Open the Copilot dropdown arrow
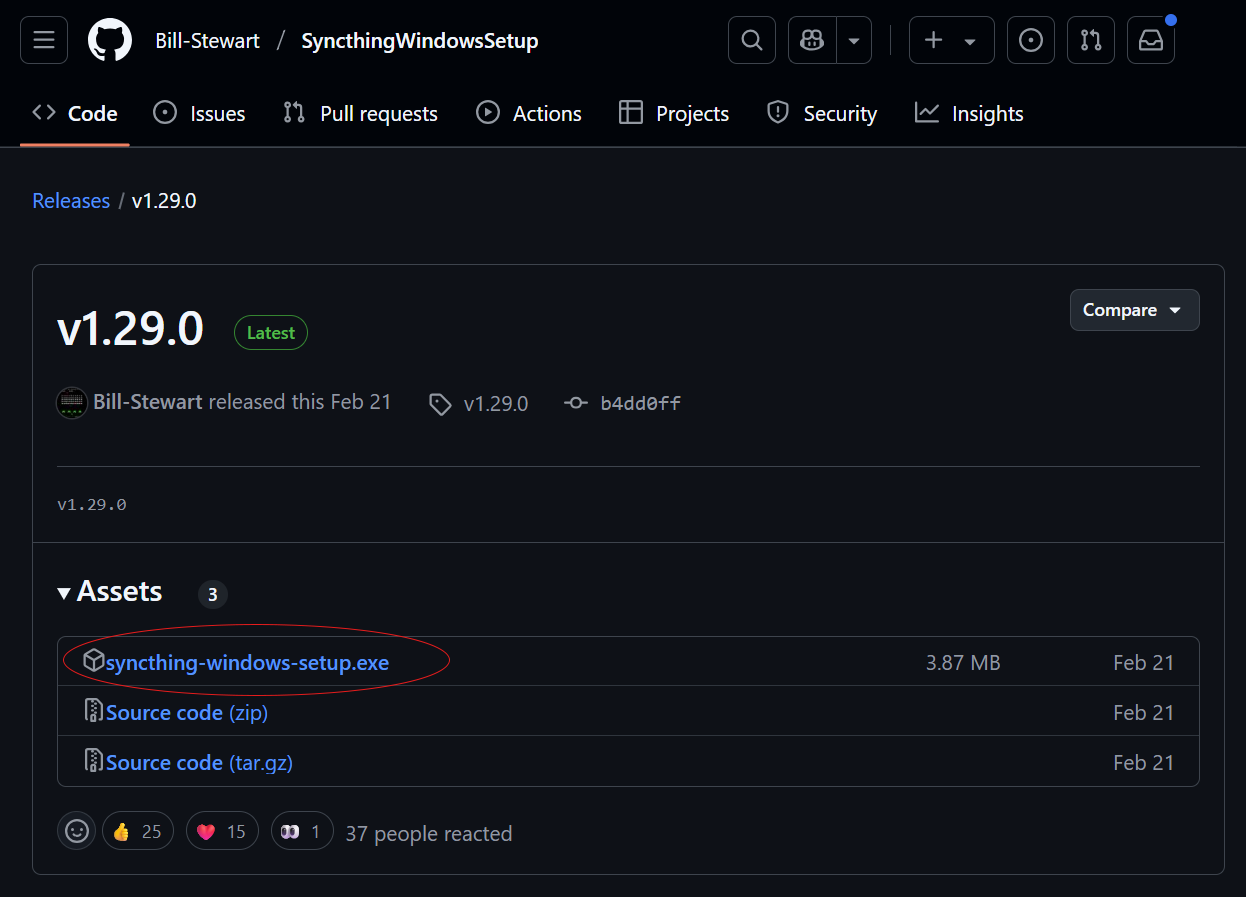Image resolution: width=1246 pixels, height=897 pixels. 854,40
